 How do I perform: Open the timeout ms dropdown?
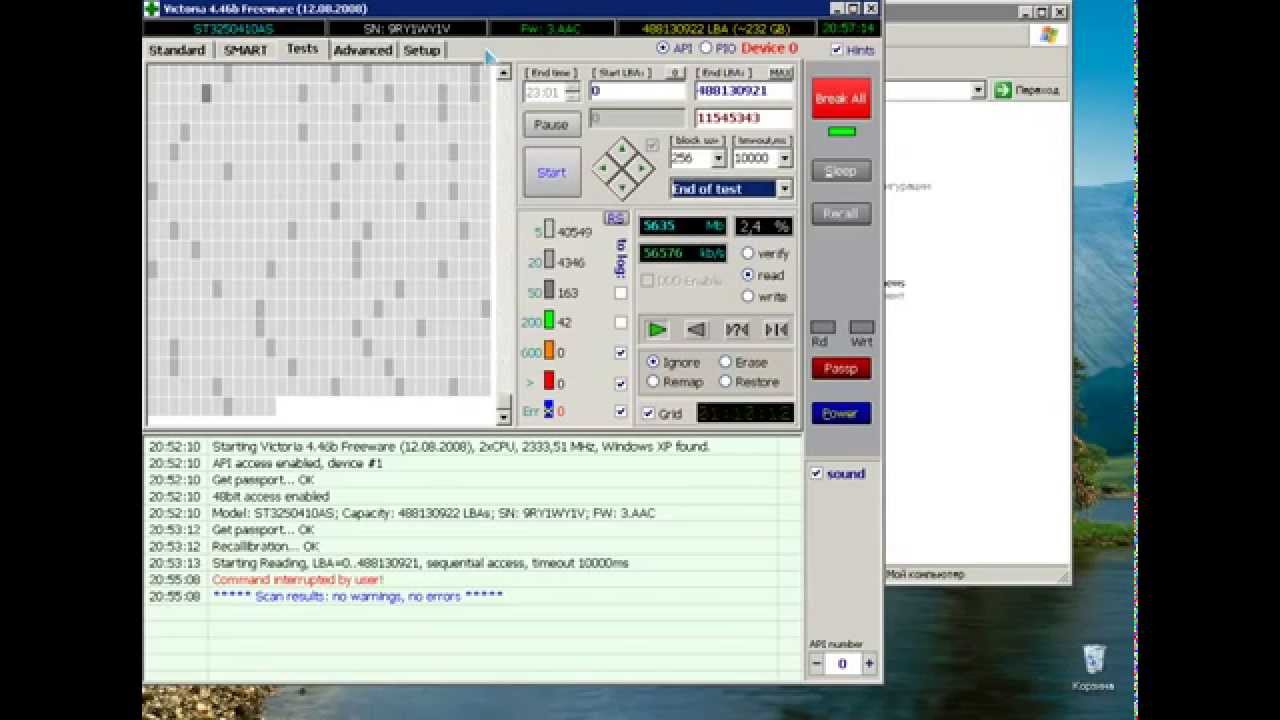(x=784, y=158)
